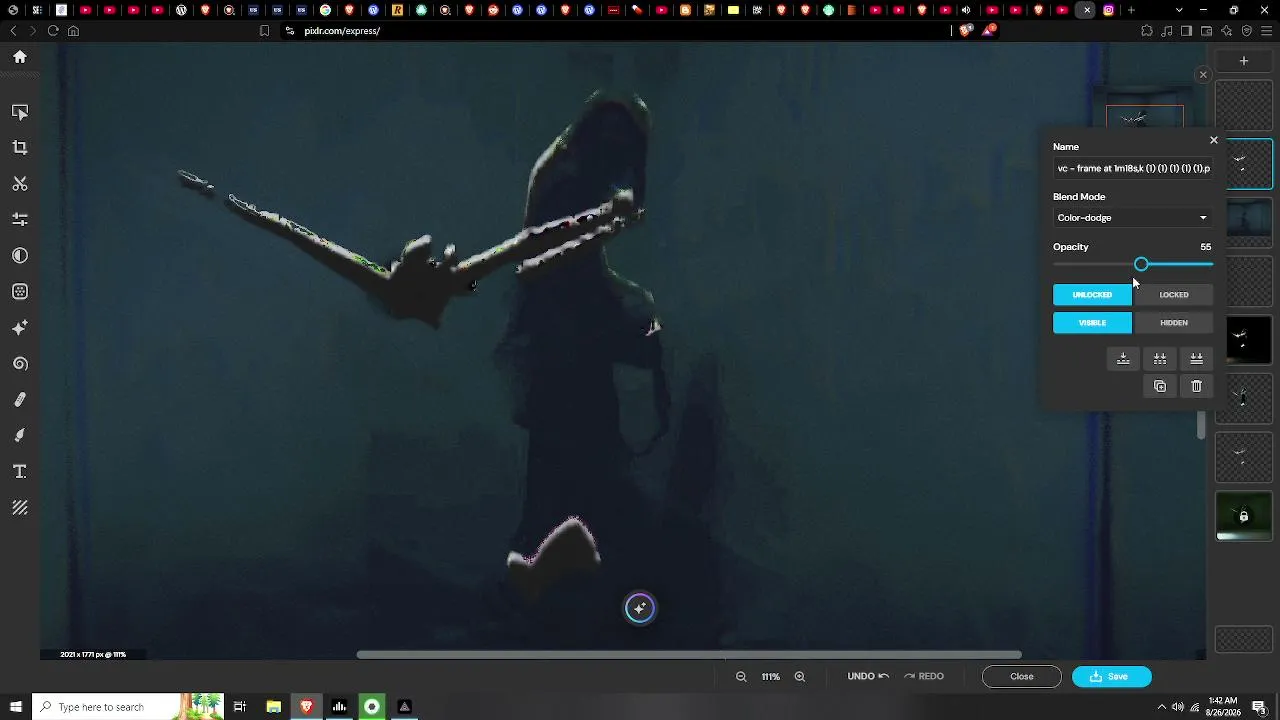Select the Cutout scissors tool

[20, 184]
